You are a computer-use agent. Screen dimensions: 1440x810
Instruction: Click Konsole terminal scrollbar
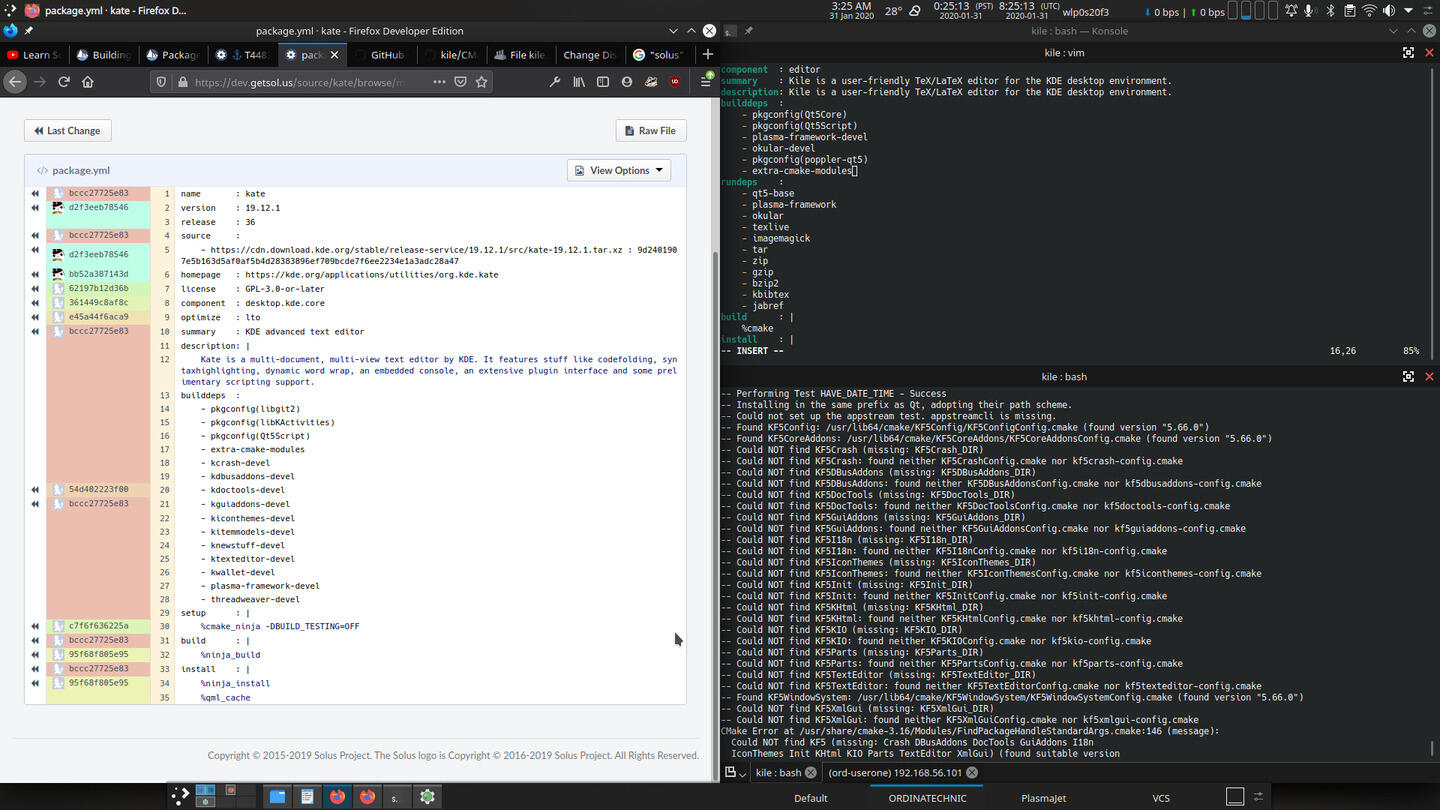click(x=1434, y=747)
